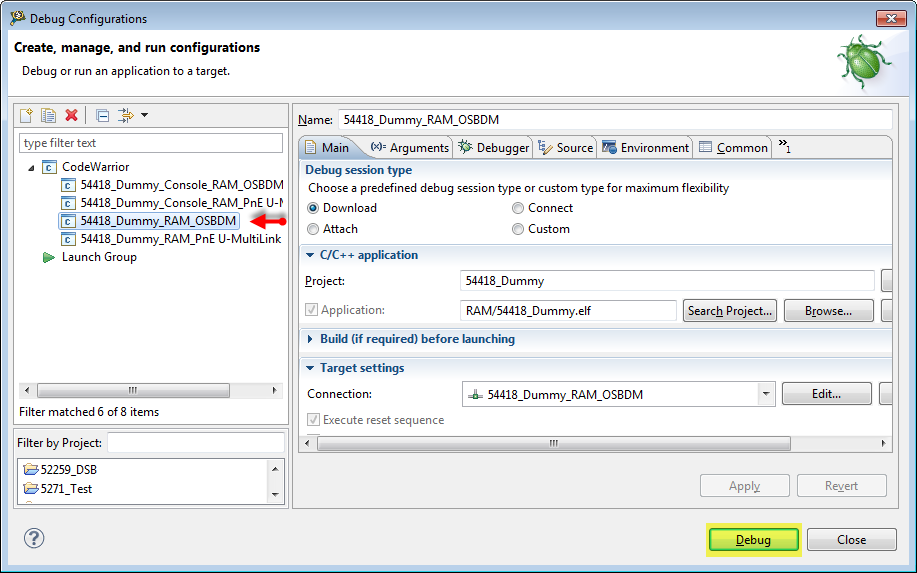Viewport: 917px width, 573px height.
Task: Switch to the Environment tab
Action: click(x=646, y=148)
